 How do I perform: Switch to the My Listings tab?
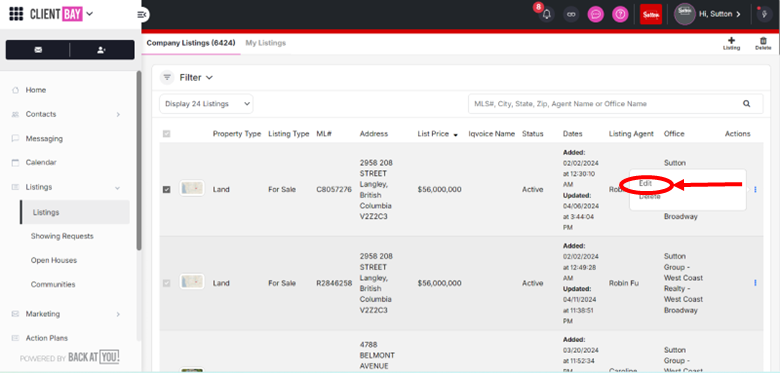click(266, 43)
